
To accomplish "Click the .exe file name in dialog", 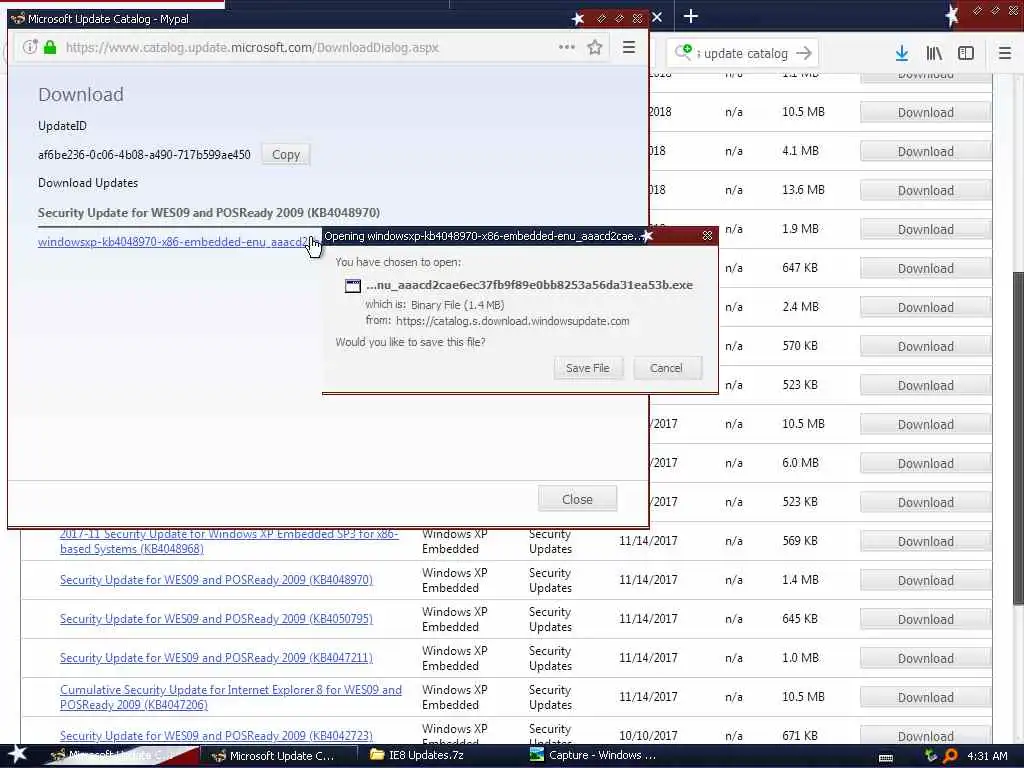I will (x=529, y=285).
